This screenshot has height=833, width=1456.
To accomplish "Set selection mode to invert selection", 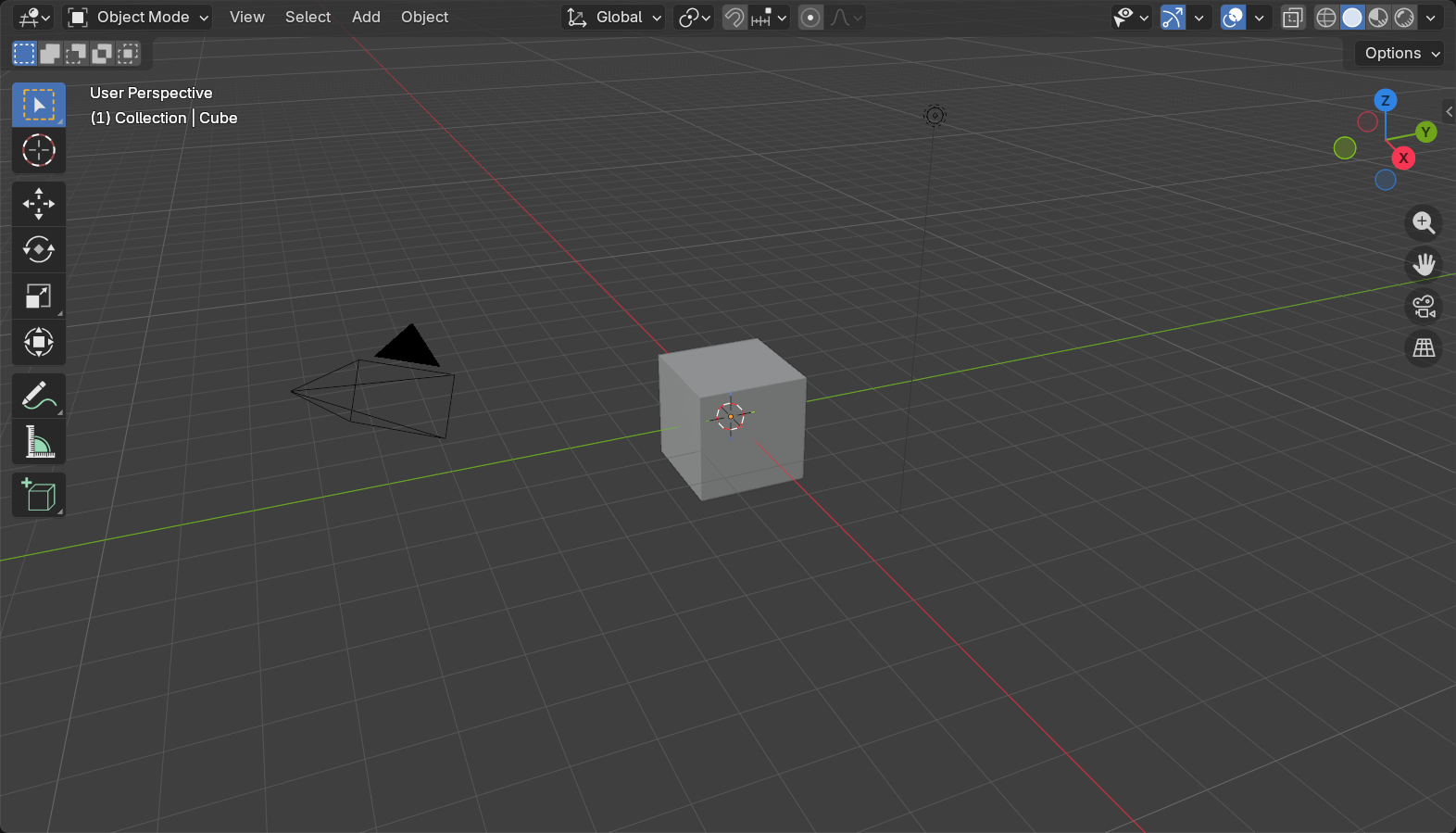I will tap(102, 54).
